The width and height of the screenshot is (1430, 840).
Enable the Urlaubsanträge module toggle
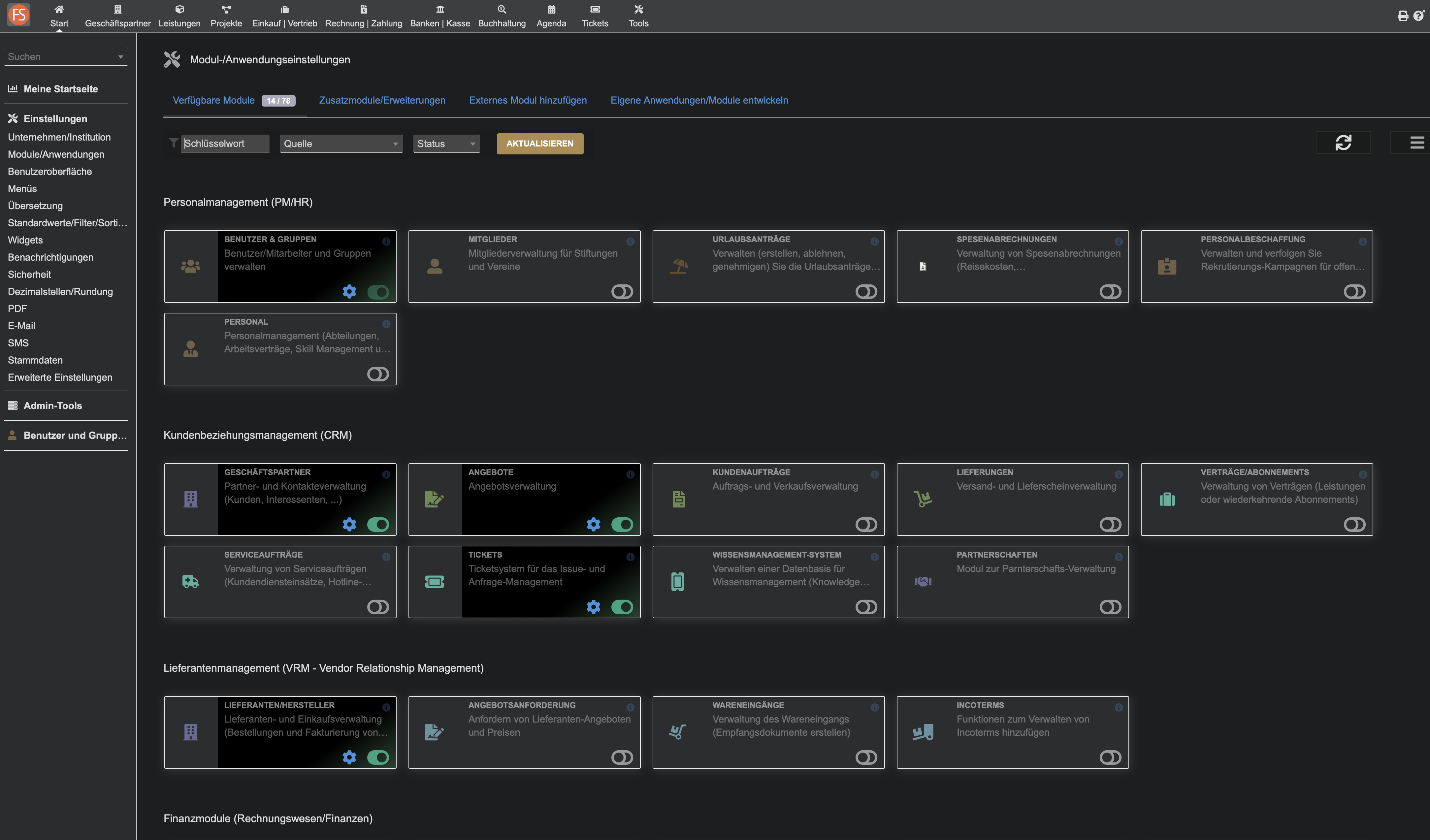(x=866, y=292)
